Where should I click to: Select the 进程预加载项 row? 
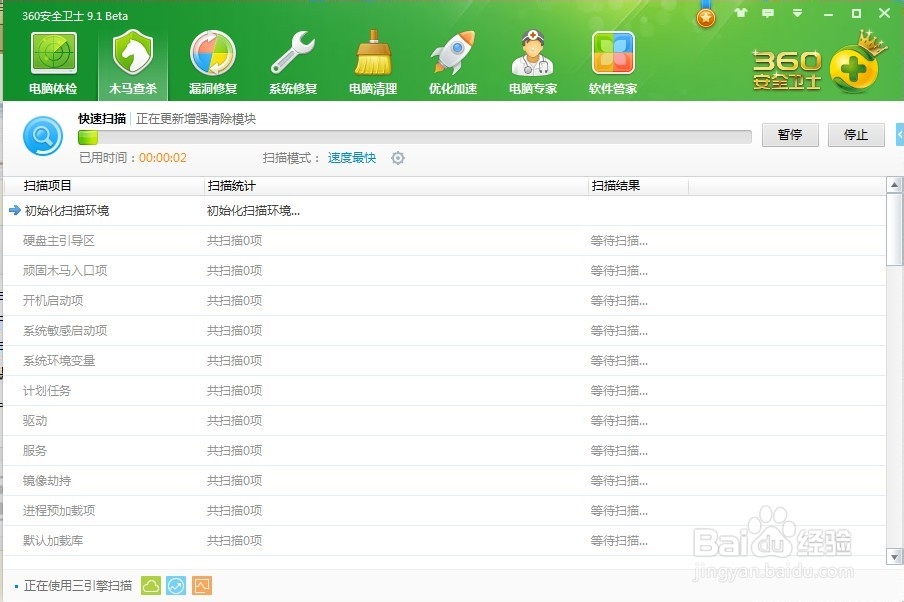(x=445, y=510)
